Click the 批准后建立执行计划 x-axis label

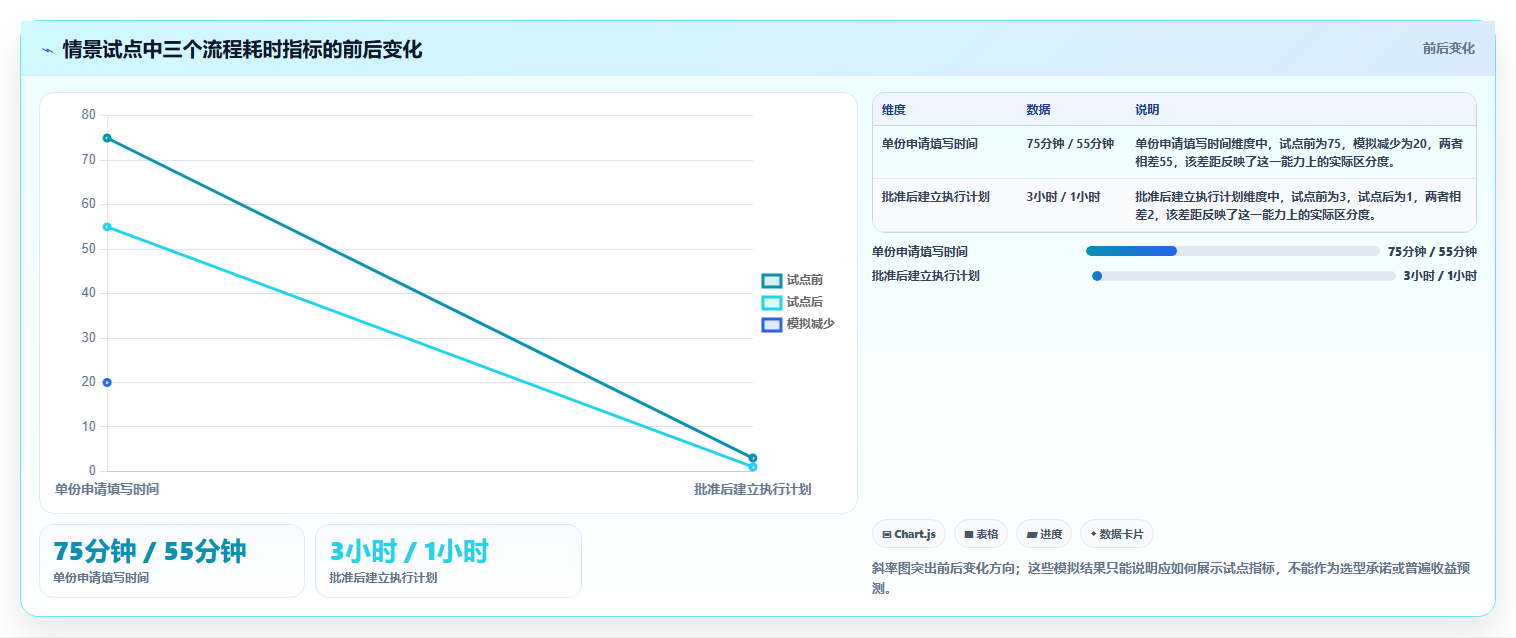pos(752,489)
